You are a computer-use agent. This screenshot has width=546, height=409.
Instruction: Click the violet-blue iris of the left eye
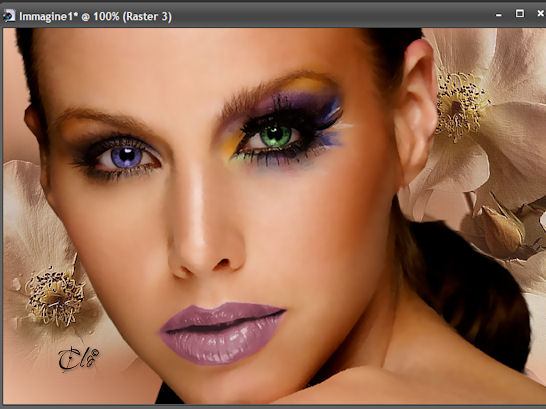(x=126, y=157)
